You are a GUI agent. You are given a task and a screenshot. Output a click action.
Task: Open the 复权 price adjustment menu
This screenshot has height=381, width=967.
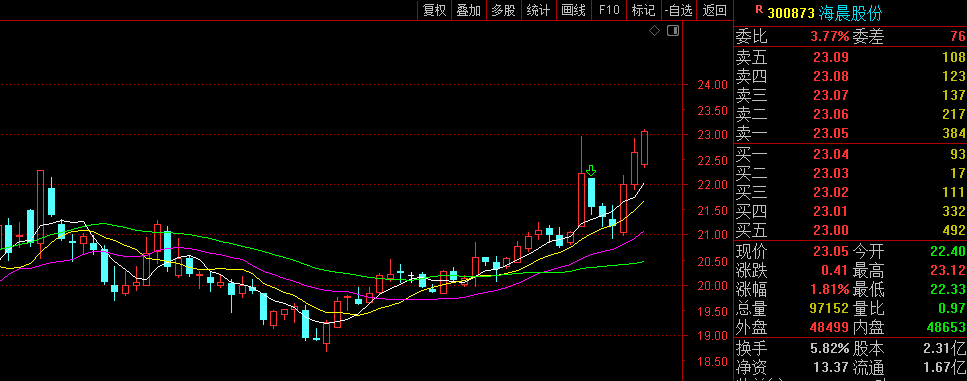[434, 10]
